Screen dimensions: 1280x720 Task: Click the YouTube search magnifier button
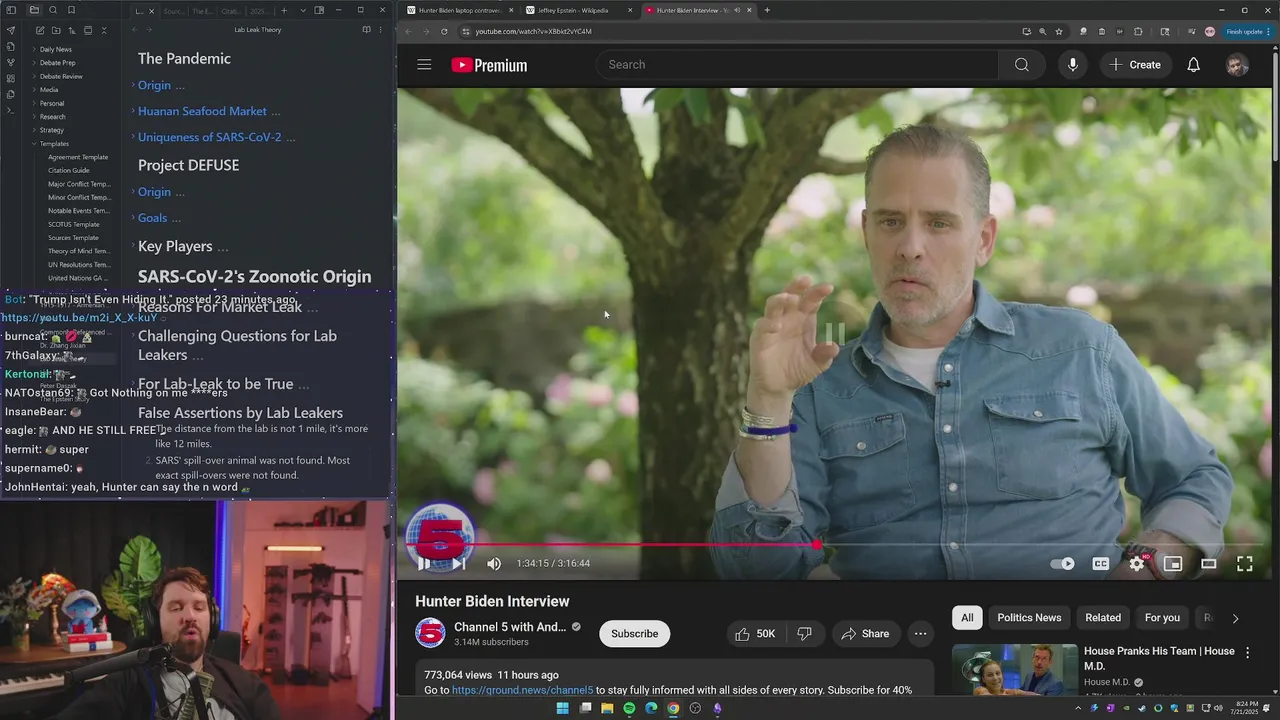coord(1021,65)
